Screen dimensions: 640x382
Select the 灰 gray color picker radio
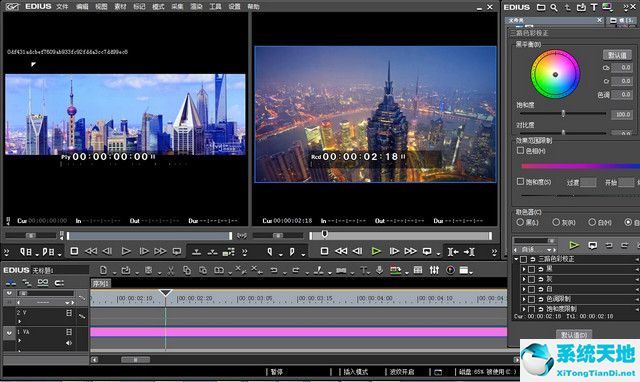[556, 222]
